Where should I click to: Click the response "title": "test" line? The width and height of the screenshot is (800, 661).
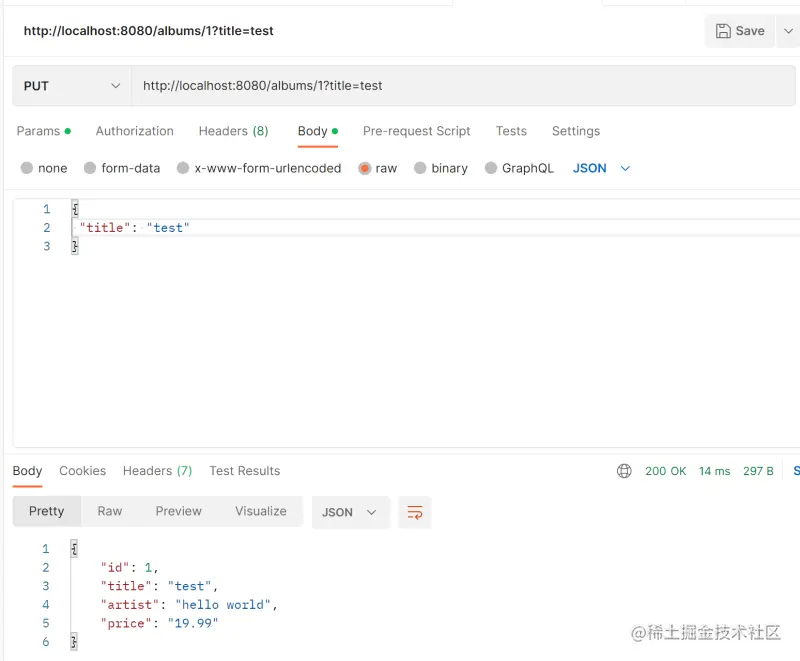click(159, 586)
